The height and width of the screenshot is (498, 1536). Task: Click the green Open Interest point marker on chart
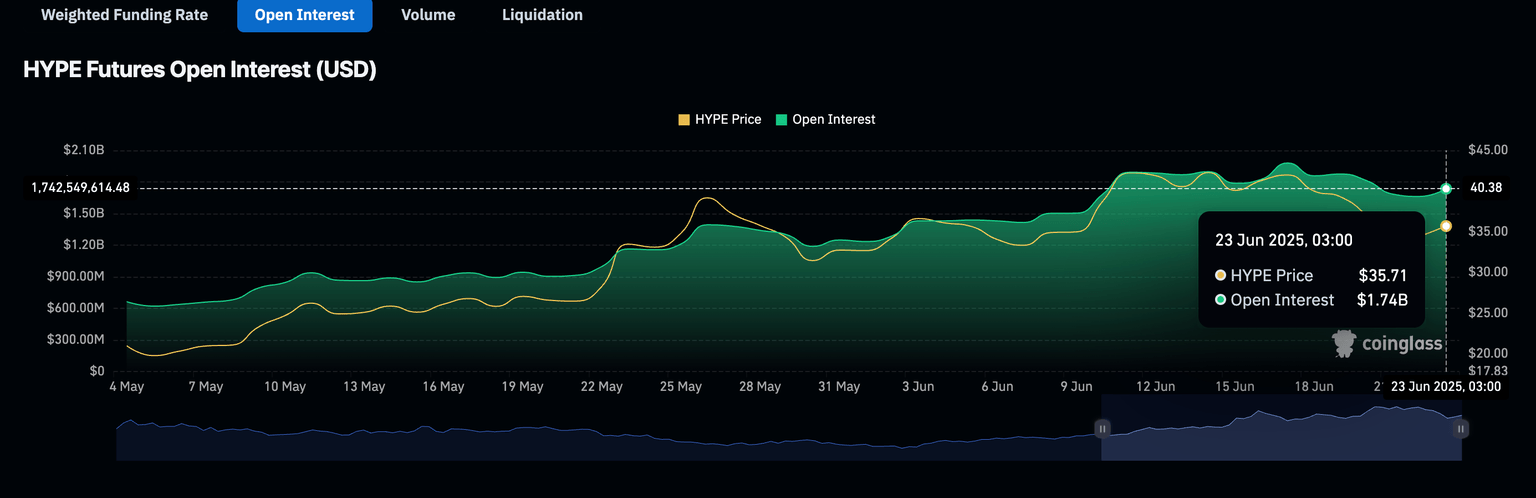click(x=1446, y=188)
